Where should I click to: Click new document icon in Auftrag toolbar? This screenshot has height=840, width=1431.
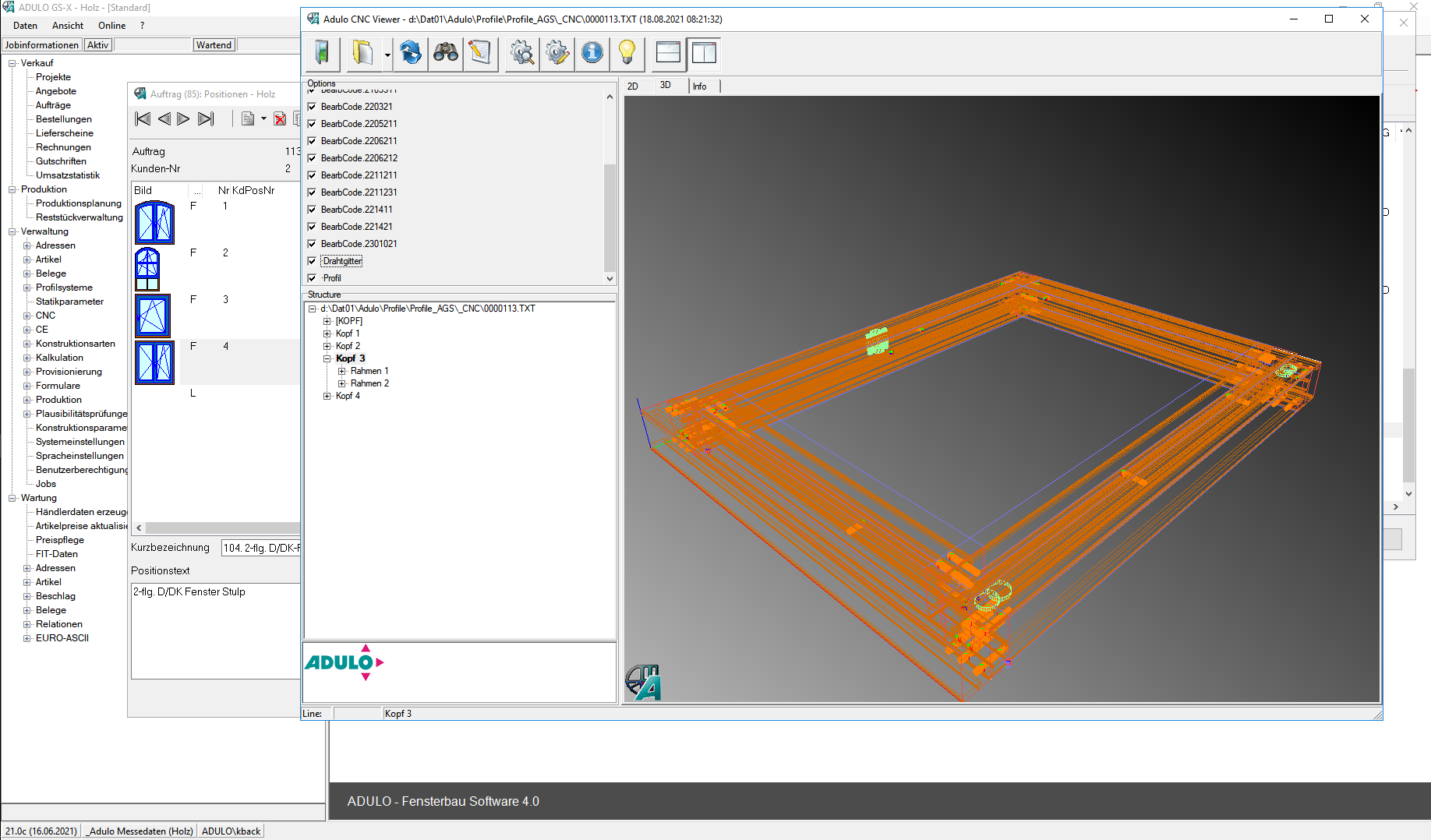coord(248,118)
